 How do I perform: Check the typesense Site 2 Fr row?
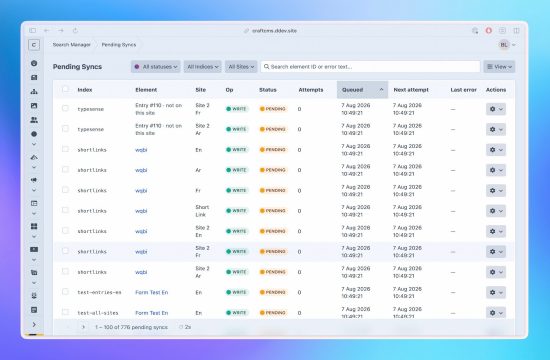(x=65, y=108)
